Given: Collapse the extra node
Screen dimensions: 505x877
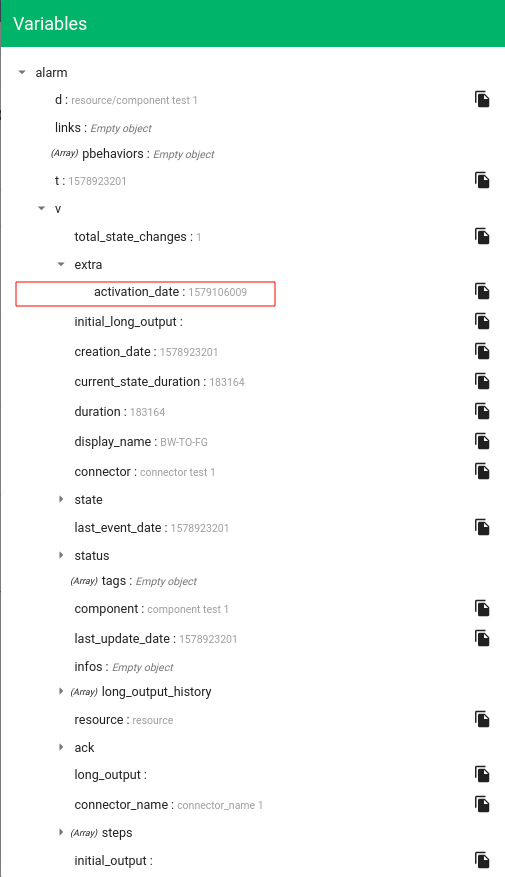Looking at the screenshot, I should (x=61, y=264).
